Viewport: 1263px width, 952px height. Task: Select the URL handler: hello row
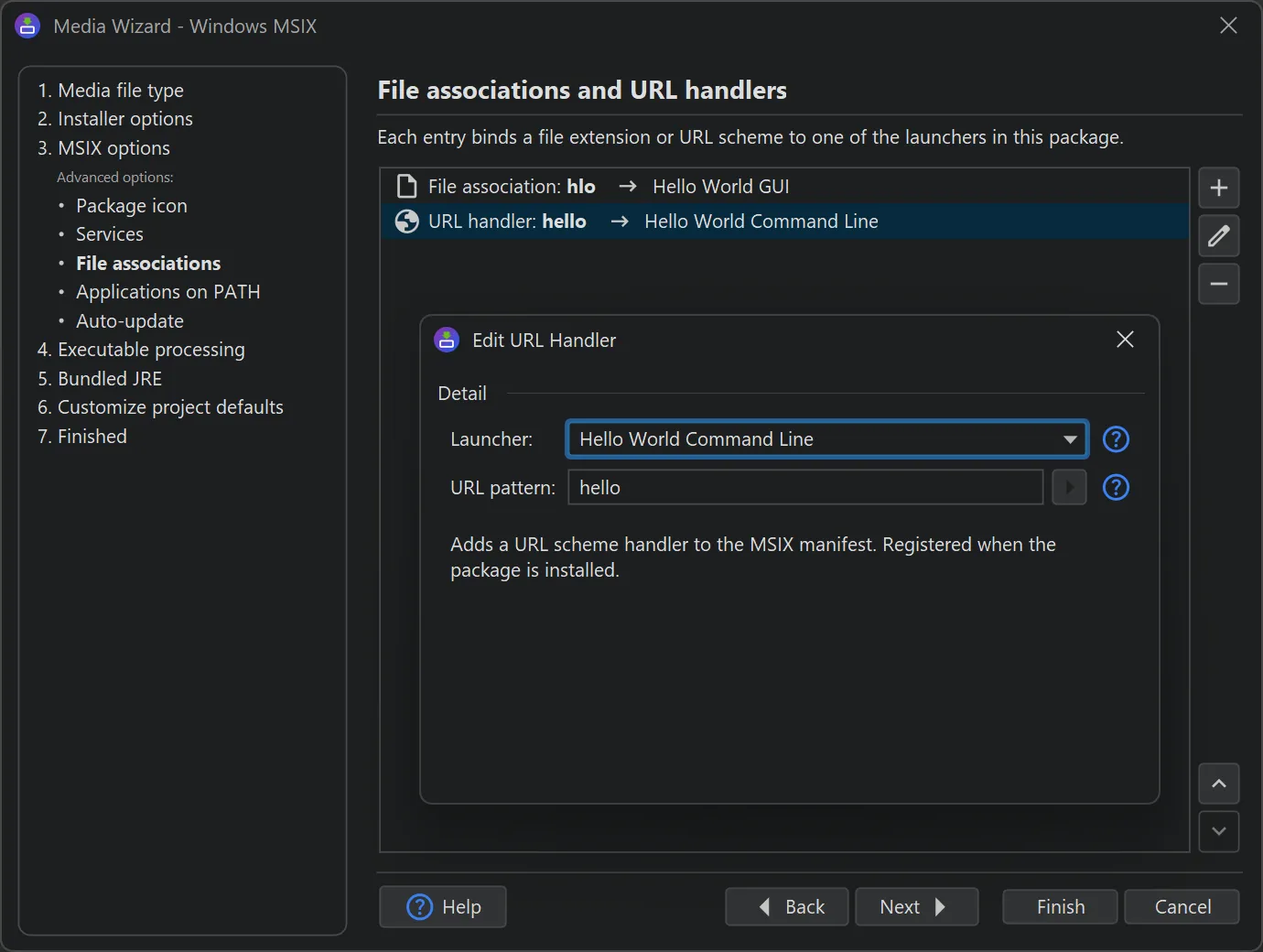pyautogui.click(x=784, y=222)
